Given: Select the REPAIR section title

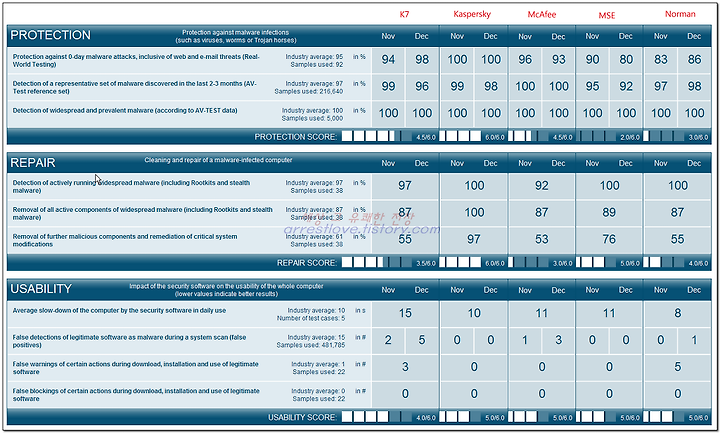Looking at the screenshot, I should (x=33, y=163).
